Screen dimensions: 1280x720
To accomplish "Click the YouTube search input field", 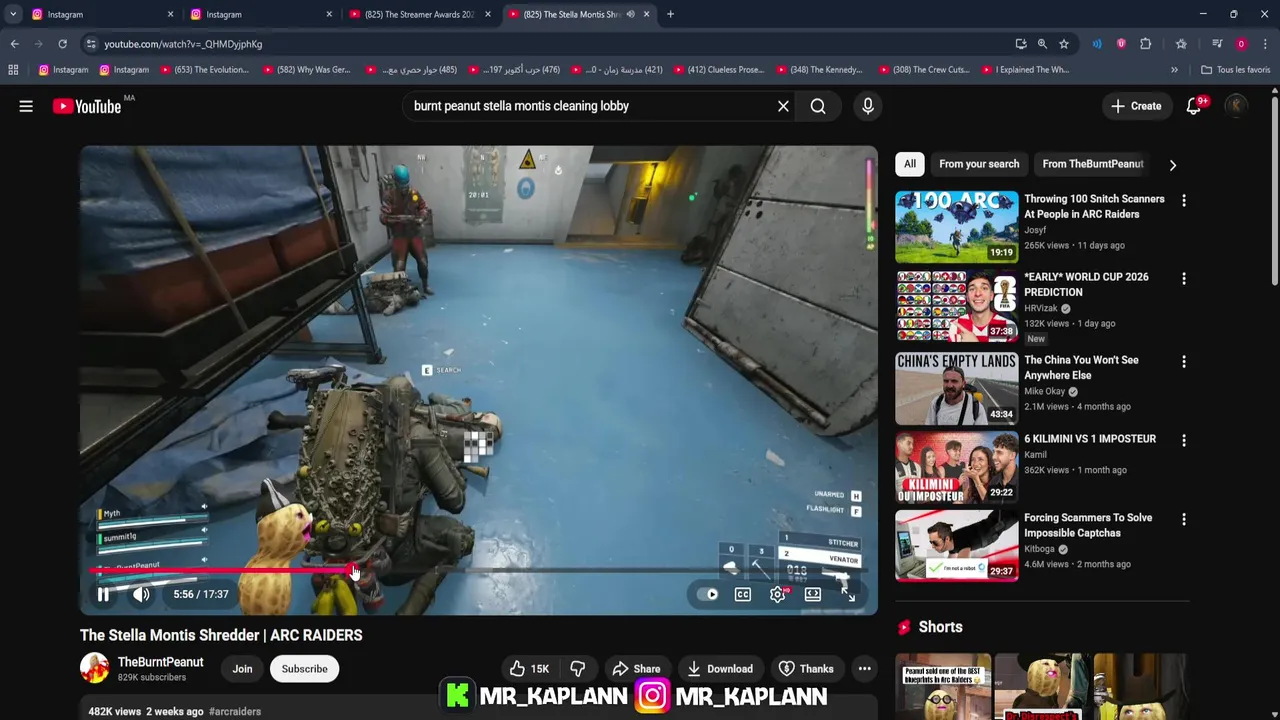I will (x=590, y=106).
